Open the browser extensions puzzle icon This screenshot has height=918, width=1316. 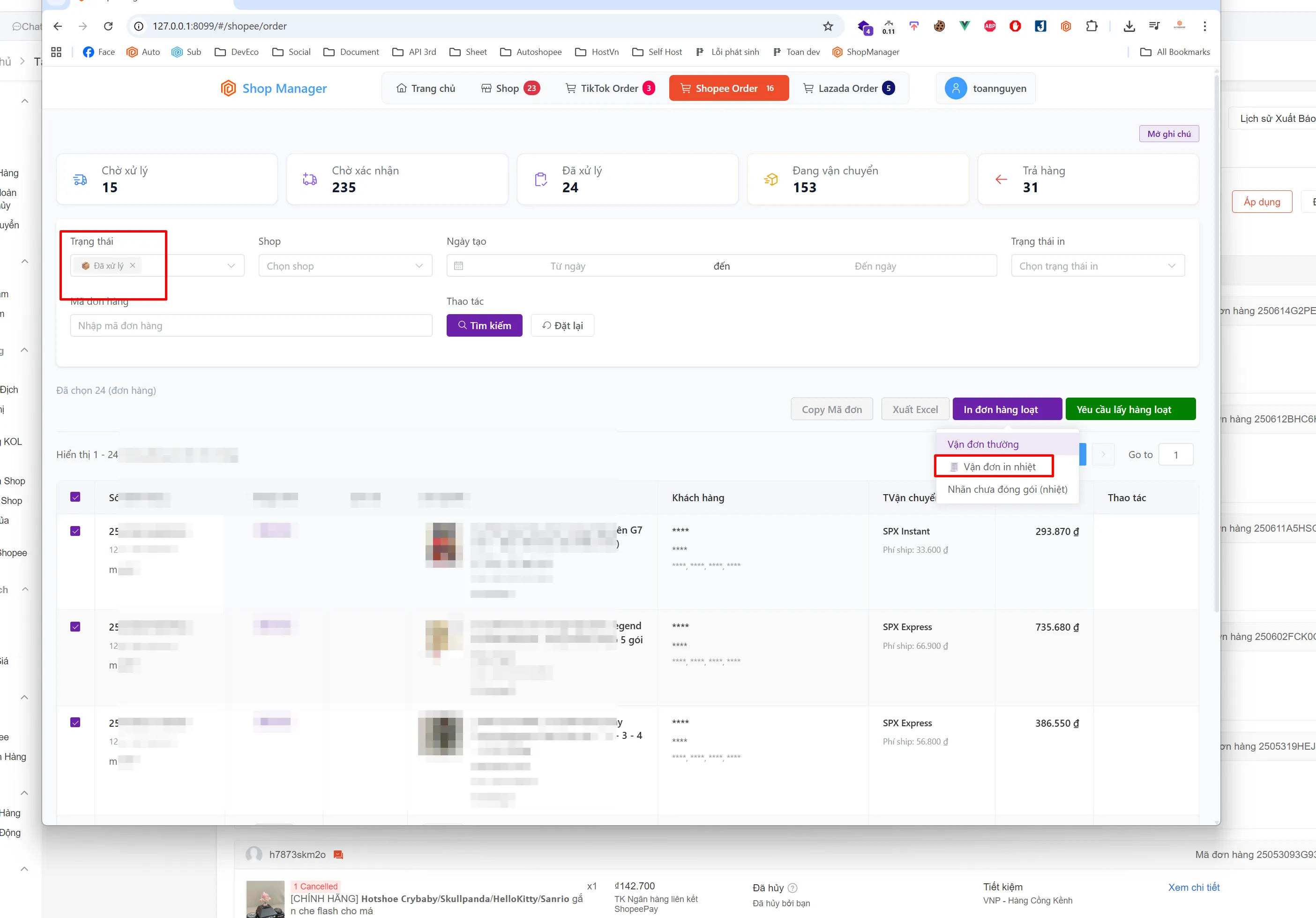(1092, 26)
